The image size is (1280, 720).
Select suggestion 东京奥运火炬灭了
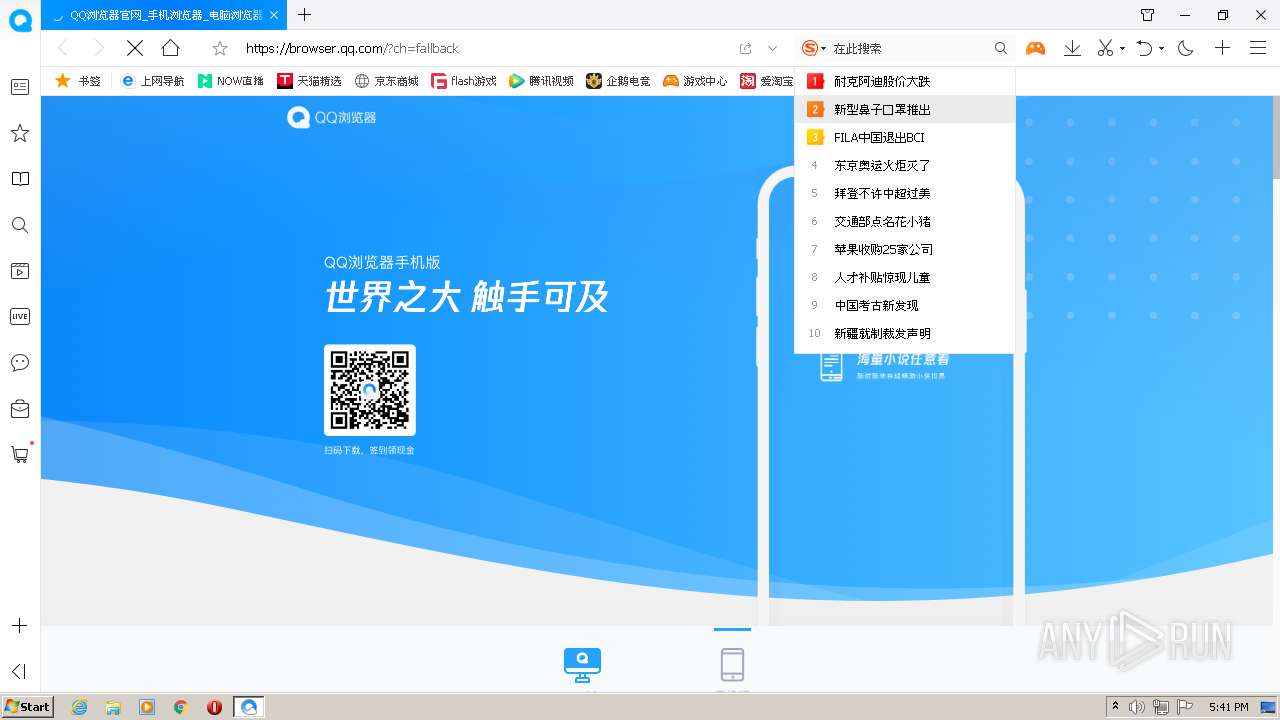(x=904, y=165)
